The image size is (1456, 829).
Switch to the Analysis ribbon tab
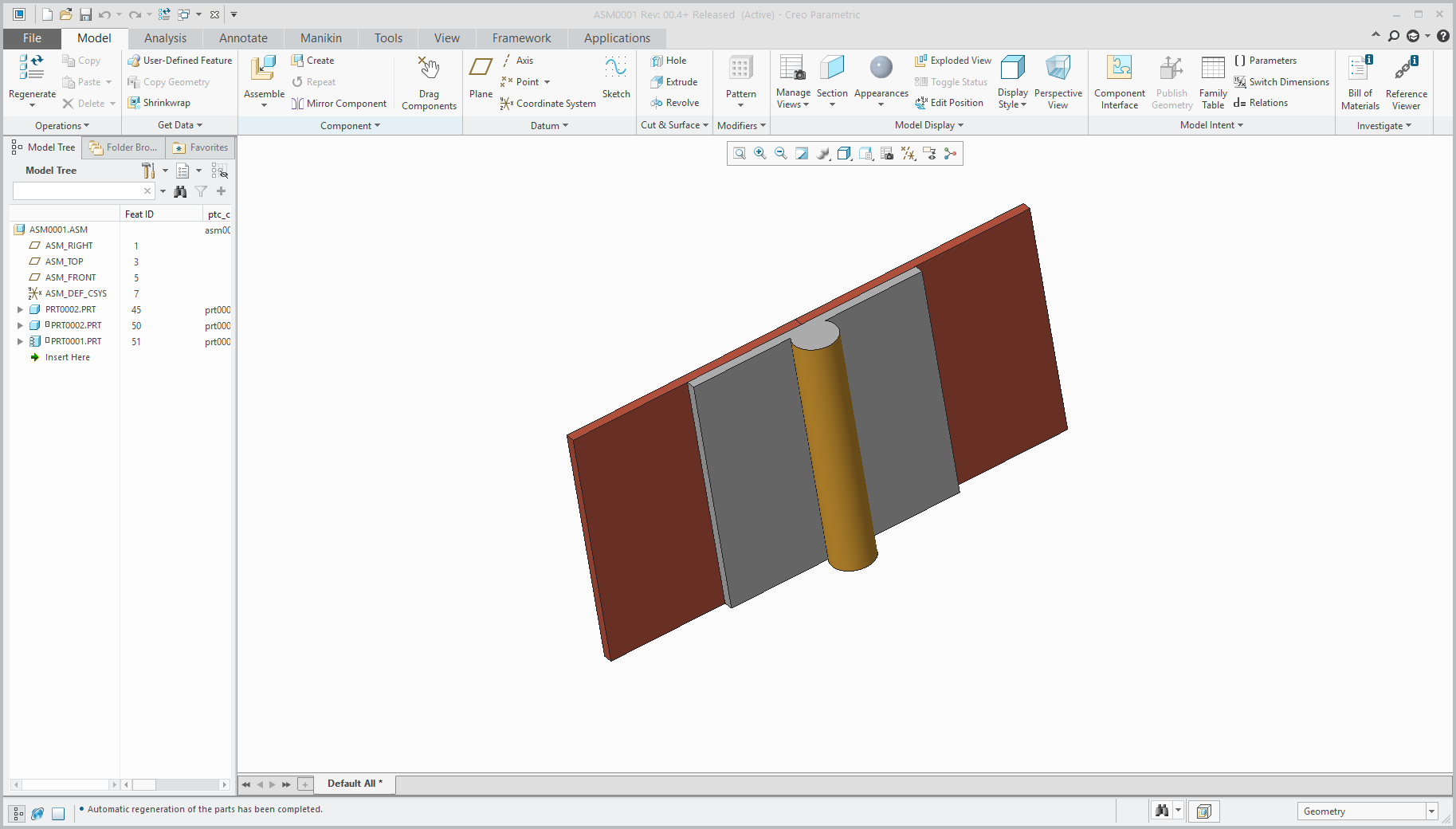click(165, 37)
